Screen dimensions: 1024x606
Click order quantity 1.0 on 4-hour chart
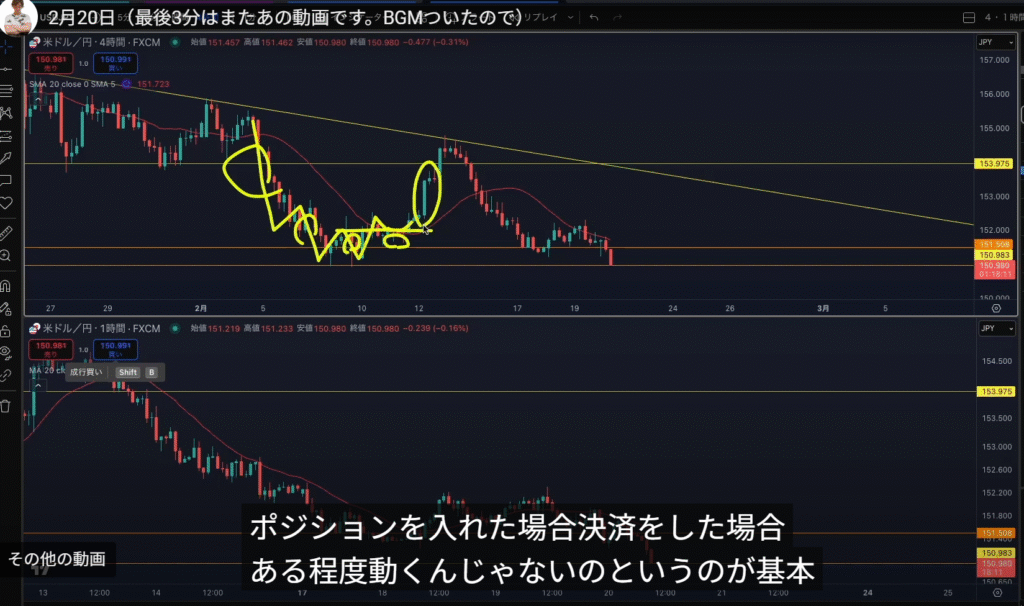pyautogui.click(x=84, y=63)
